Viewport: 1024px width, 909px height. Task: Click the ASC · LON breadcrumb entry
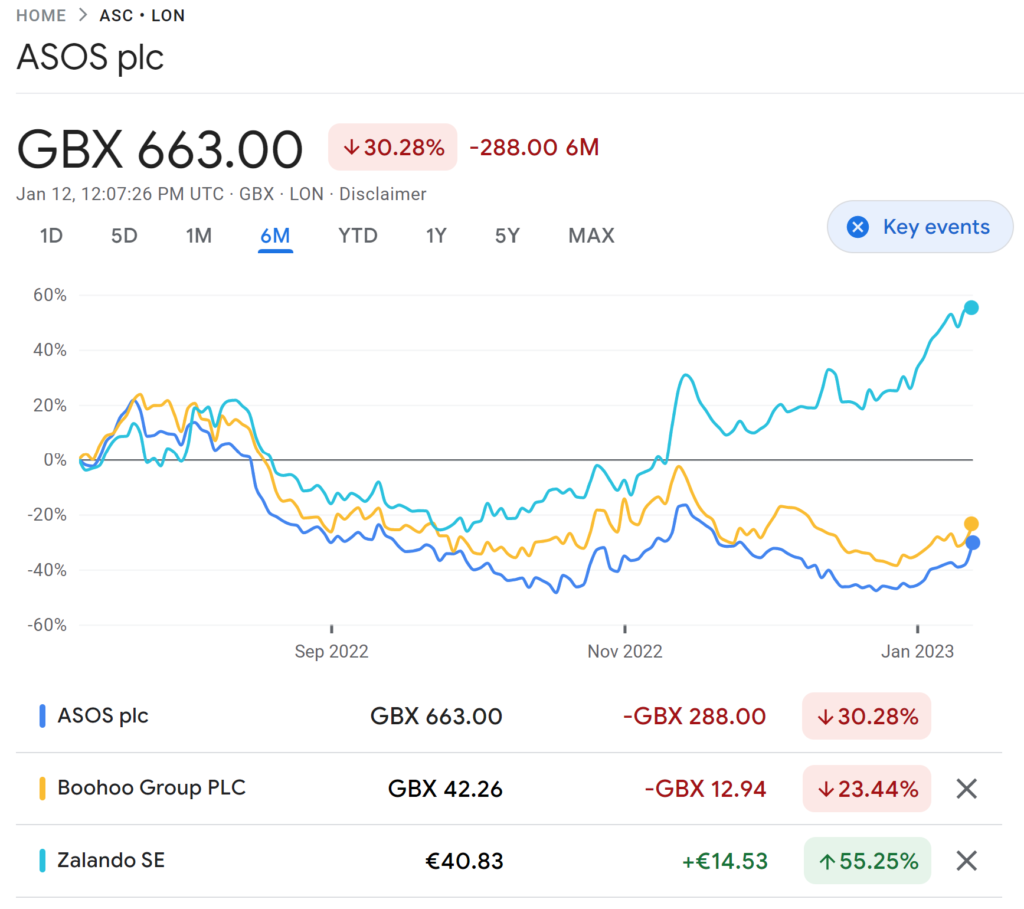142,15
